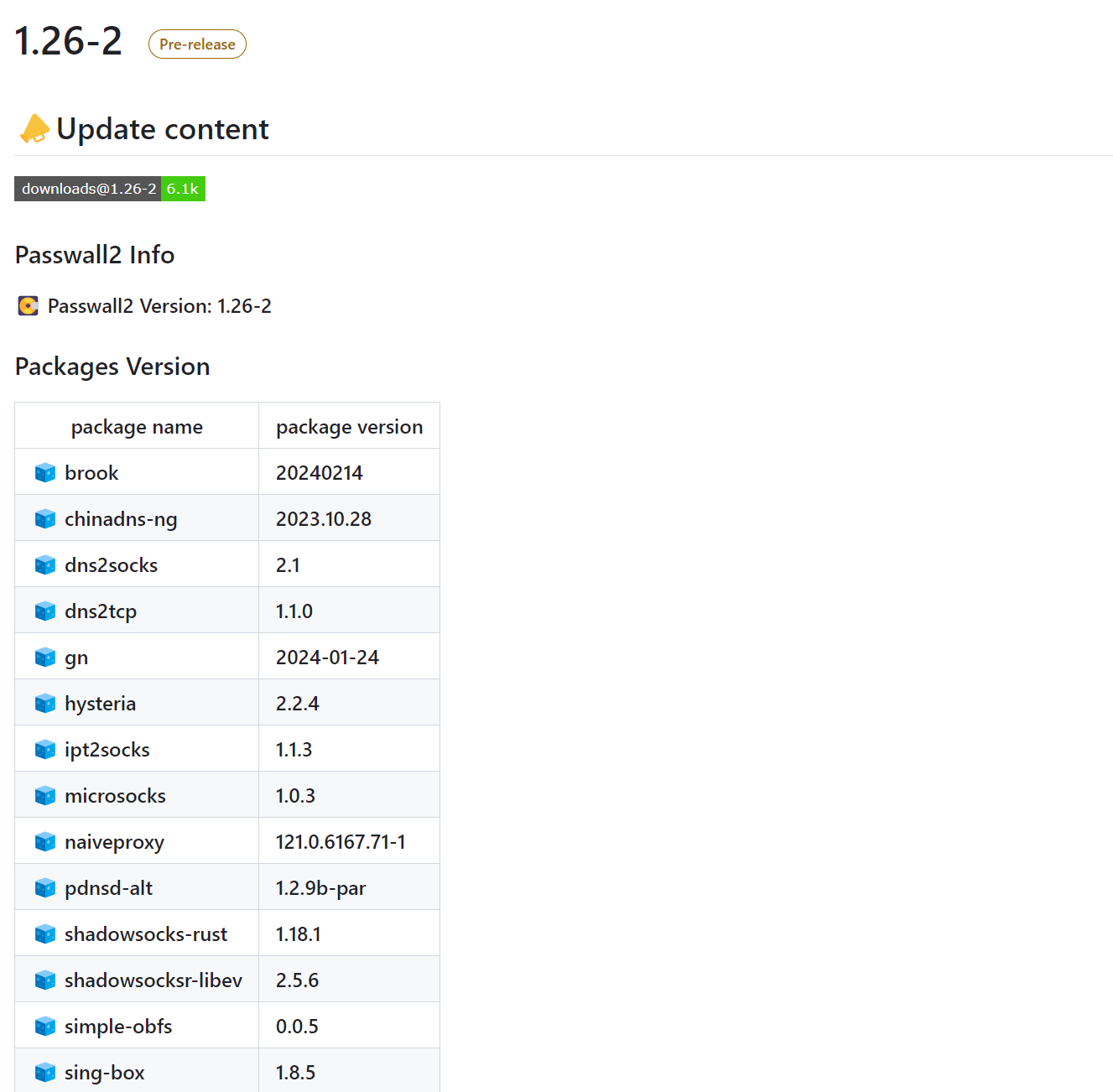Click the Update content heading
The height and width of the screenshot is (1092, 1113).
[x=163, y=129]
